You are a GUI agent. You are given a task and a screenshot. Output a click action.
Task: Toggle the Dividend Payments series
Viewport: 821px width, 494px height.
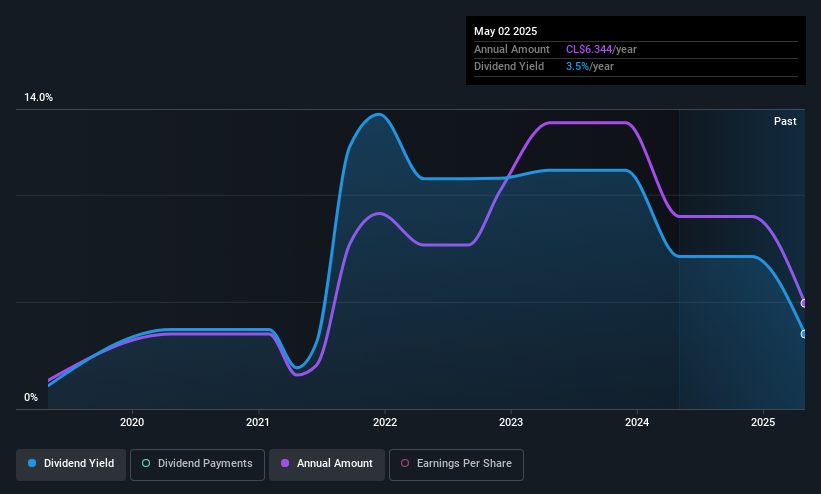[197, 464]
